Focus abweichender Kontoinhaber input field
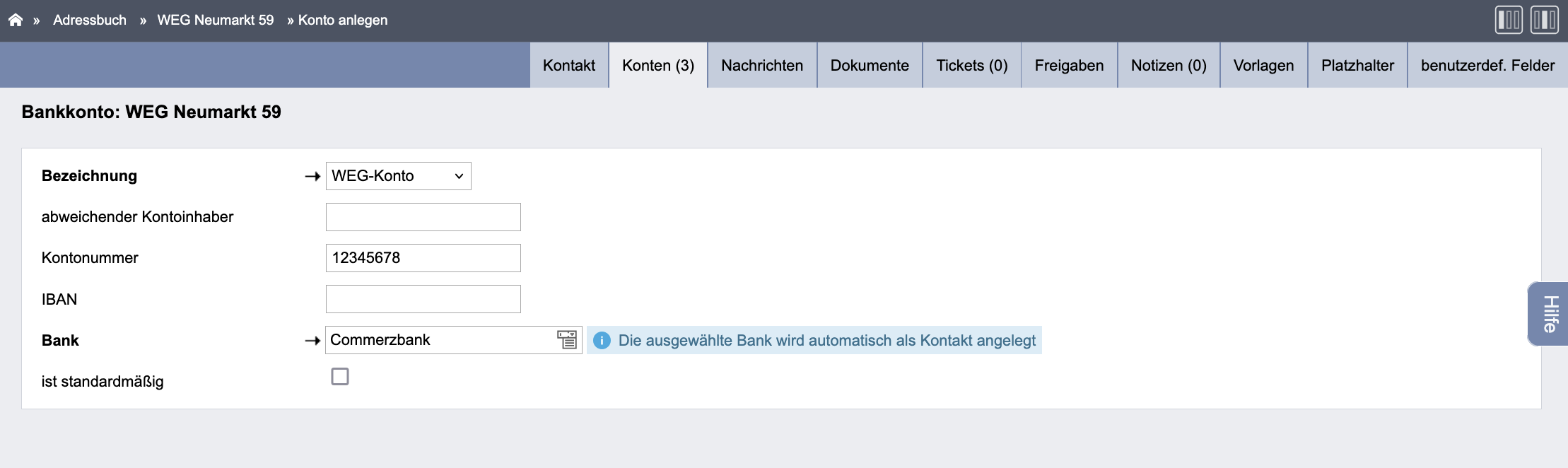Viewport: 1568px width, 468px height. tap(423, 217)
